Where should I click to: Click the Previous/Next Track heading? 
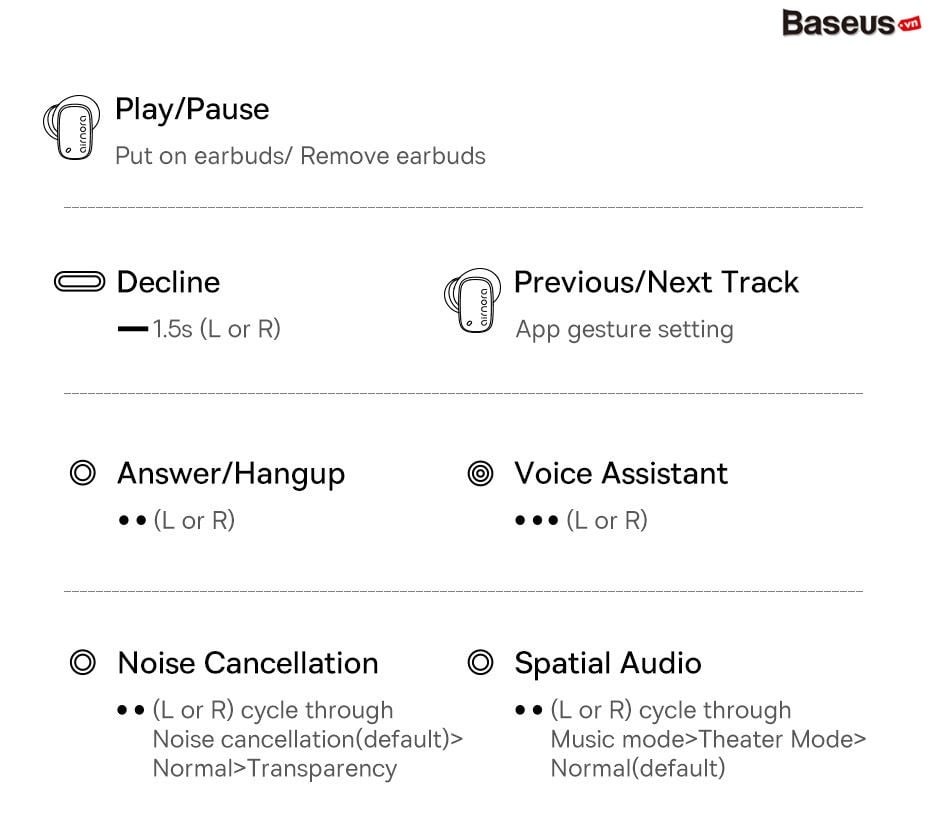pyautogui.click(x=656, y=282)
